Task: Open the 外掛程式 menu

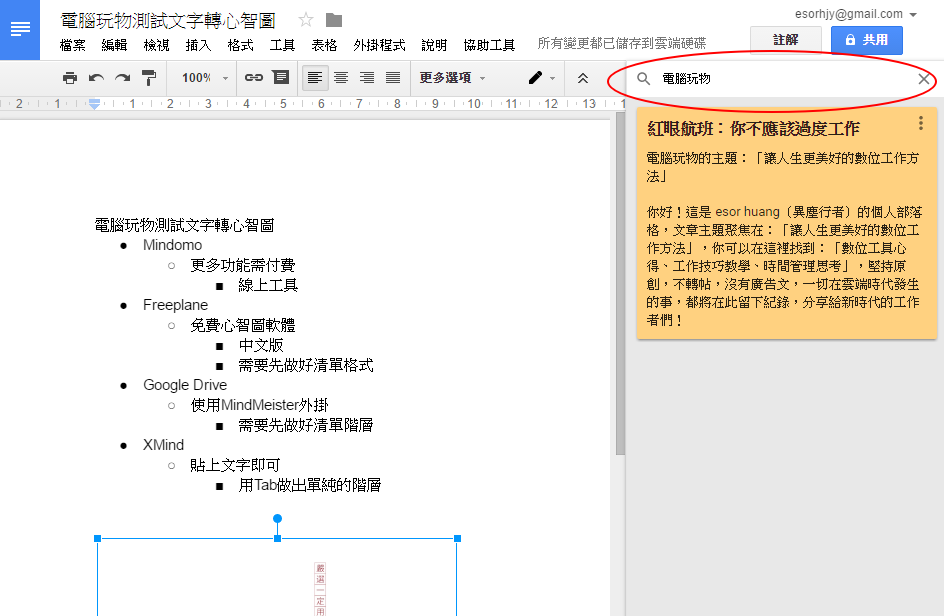Action: click(379, 45)
